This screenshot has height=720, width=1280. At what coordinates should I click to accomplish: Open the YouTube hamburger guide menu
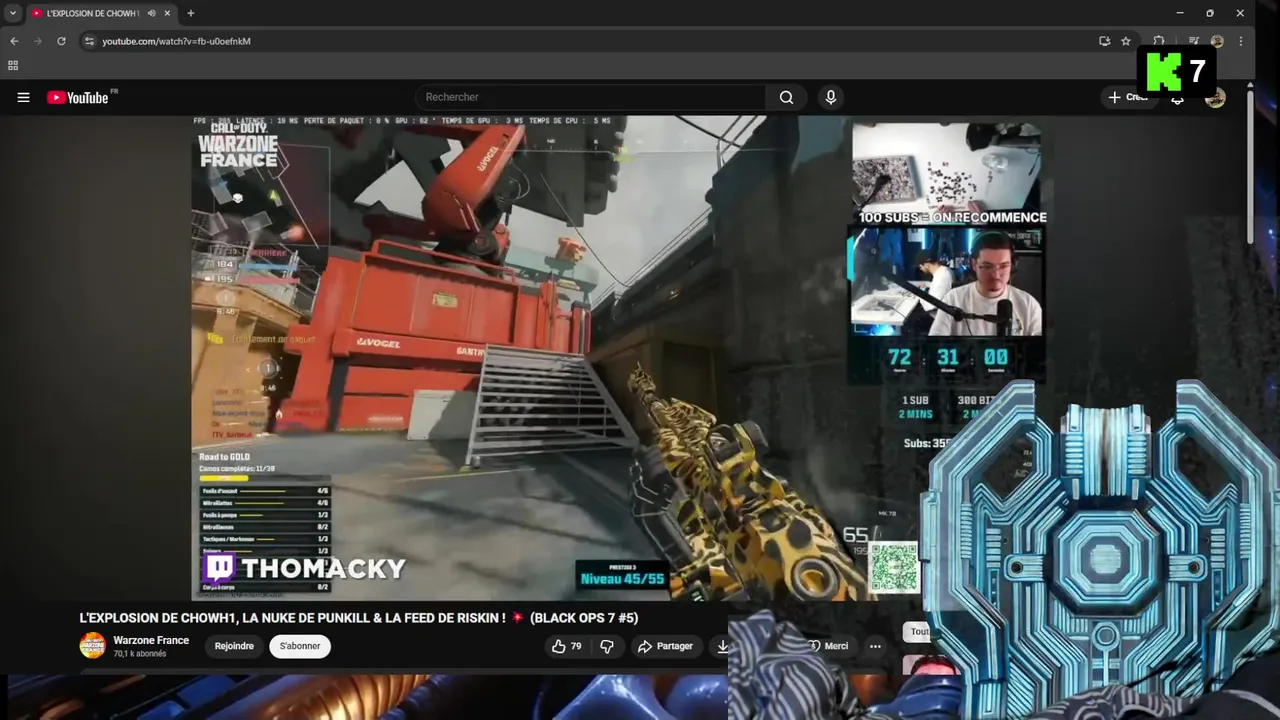pyautogui.click(x=23, y=97)
